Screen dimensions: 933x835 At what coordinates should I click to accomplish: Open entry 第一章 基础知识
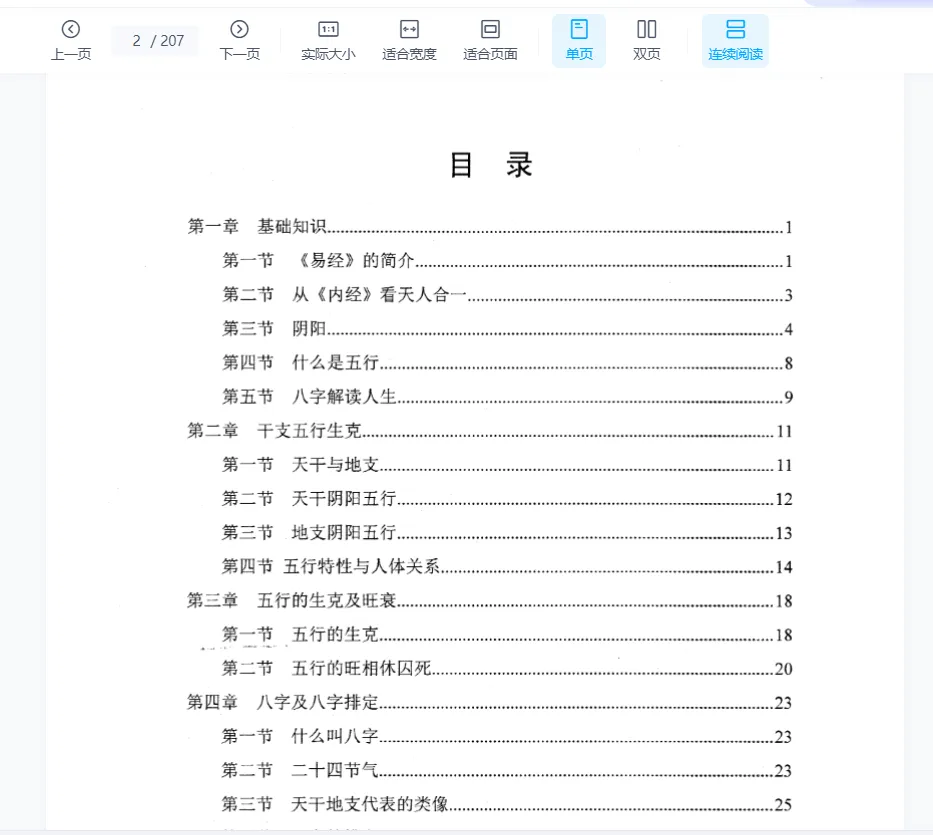490,227
